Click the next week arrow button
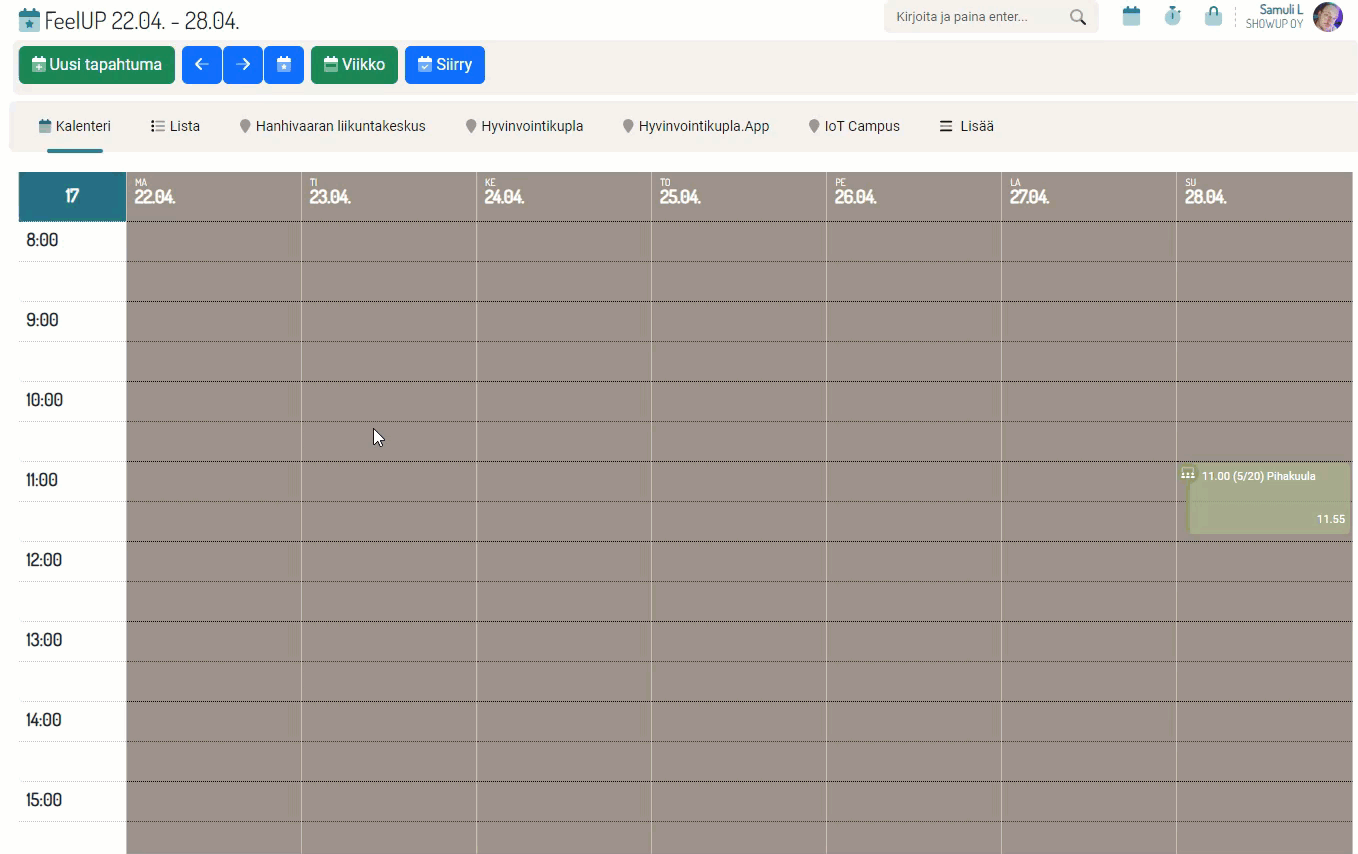This screenshot has width=1358, height=854. (x=243, y=65)
